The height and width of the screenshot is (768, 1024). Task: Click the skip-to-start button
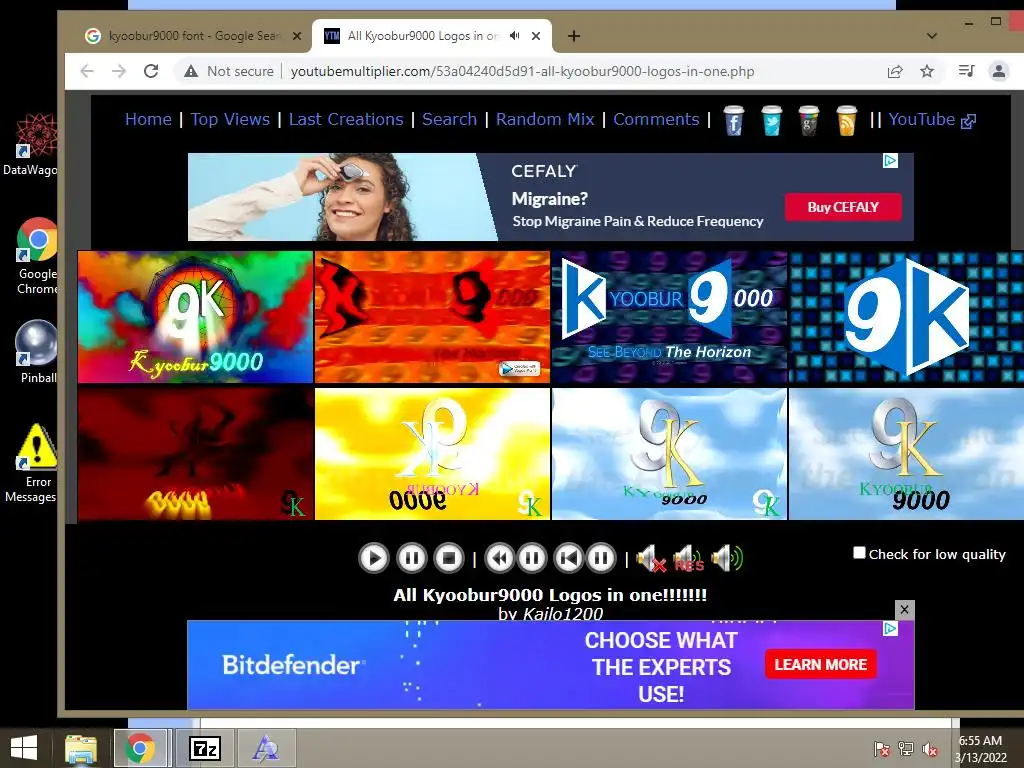(568, 558)
